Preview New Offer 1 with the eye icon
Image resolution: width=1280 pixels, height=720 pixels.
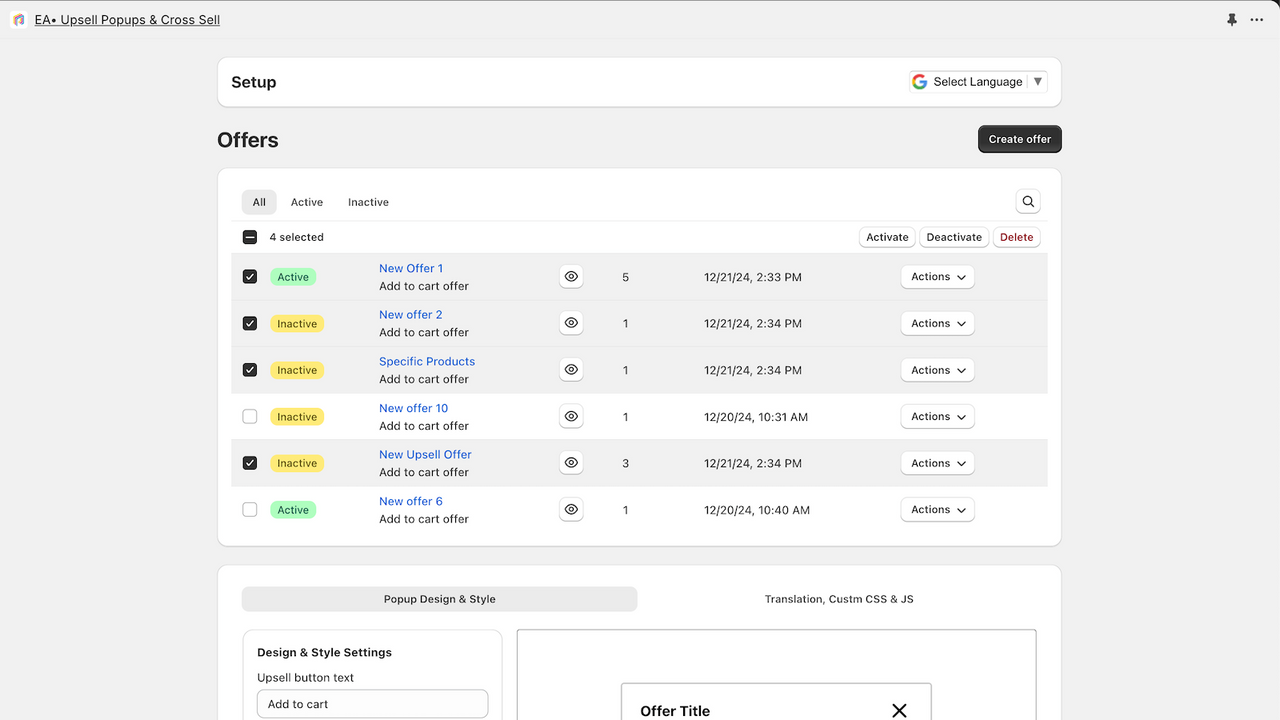pos(571,277)
